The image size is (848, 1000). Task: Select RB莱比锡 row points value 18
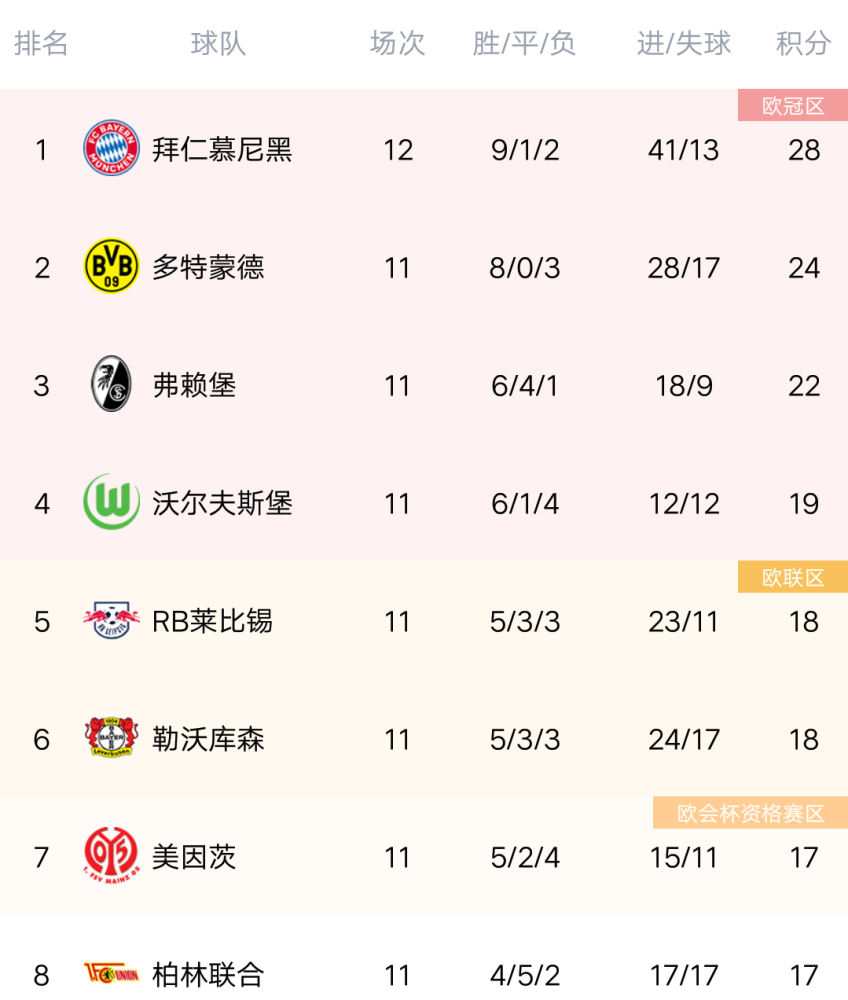coord(803,622)
